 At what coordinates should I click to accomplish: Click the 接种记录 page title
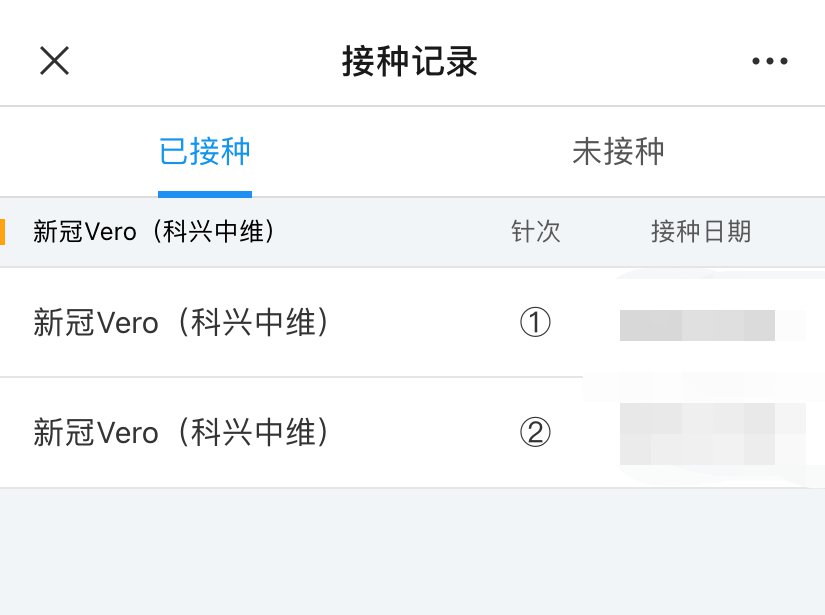click(x=410, y=61)
